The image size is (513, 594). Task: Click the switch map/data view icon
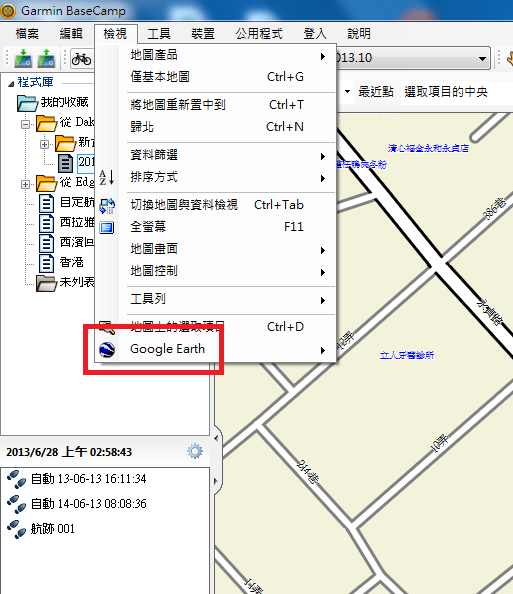(107, 205)
